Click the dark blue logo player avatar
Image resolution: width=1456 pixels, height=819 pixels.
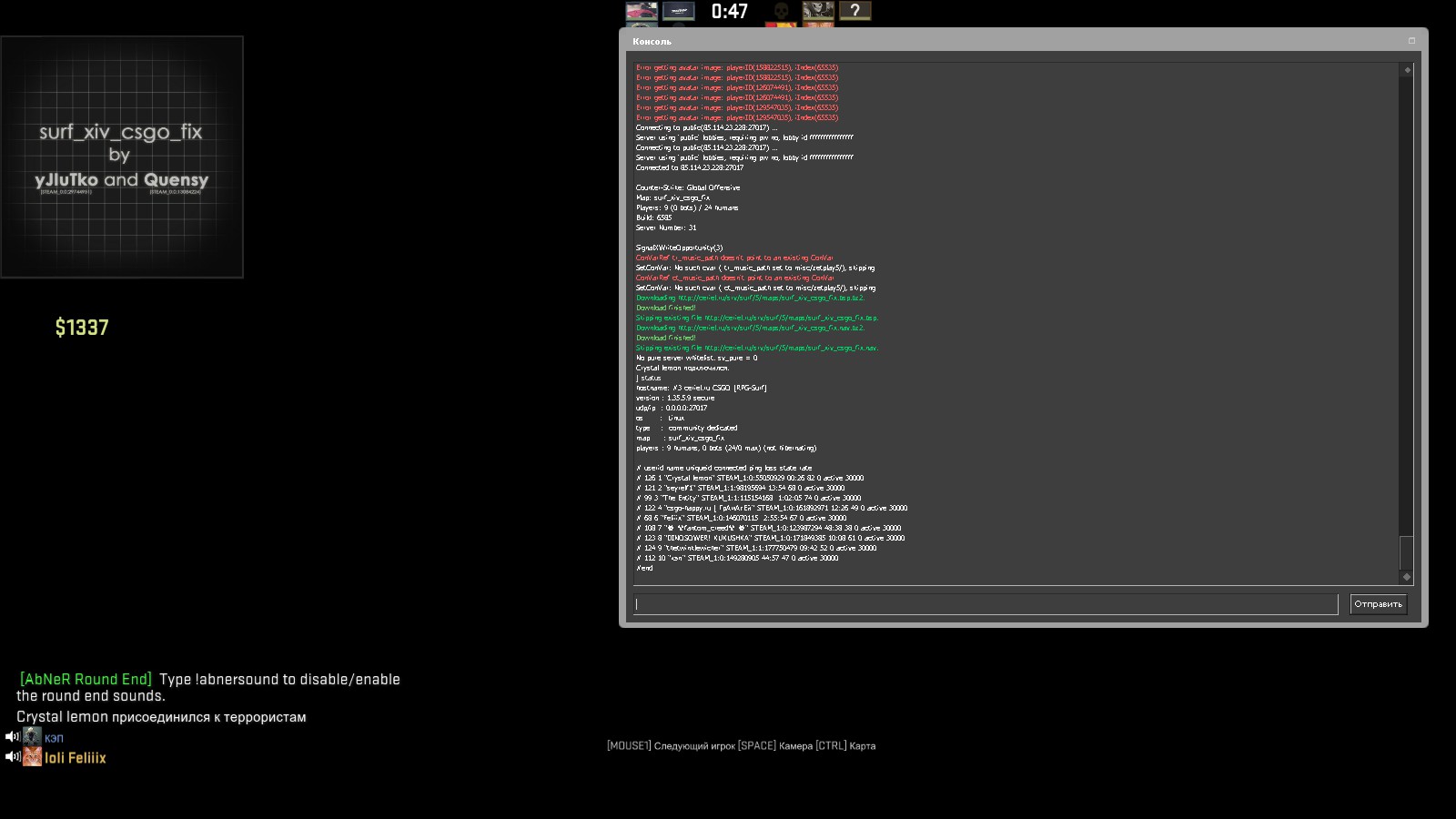click(x=678, y=11)
